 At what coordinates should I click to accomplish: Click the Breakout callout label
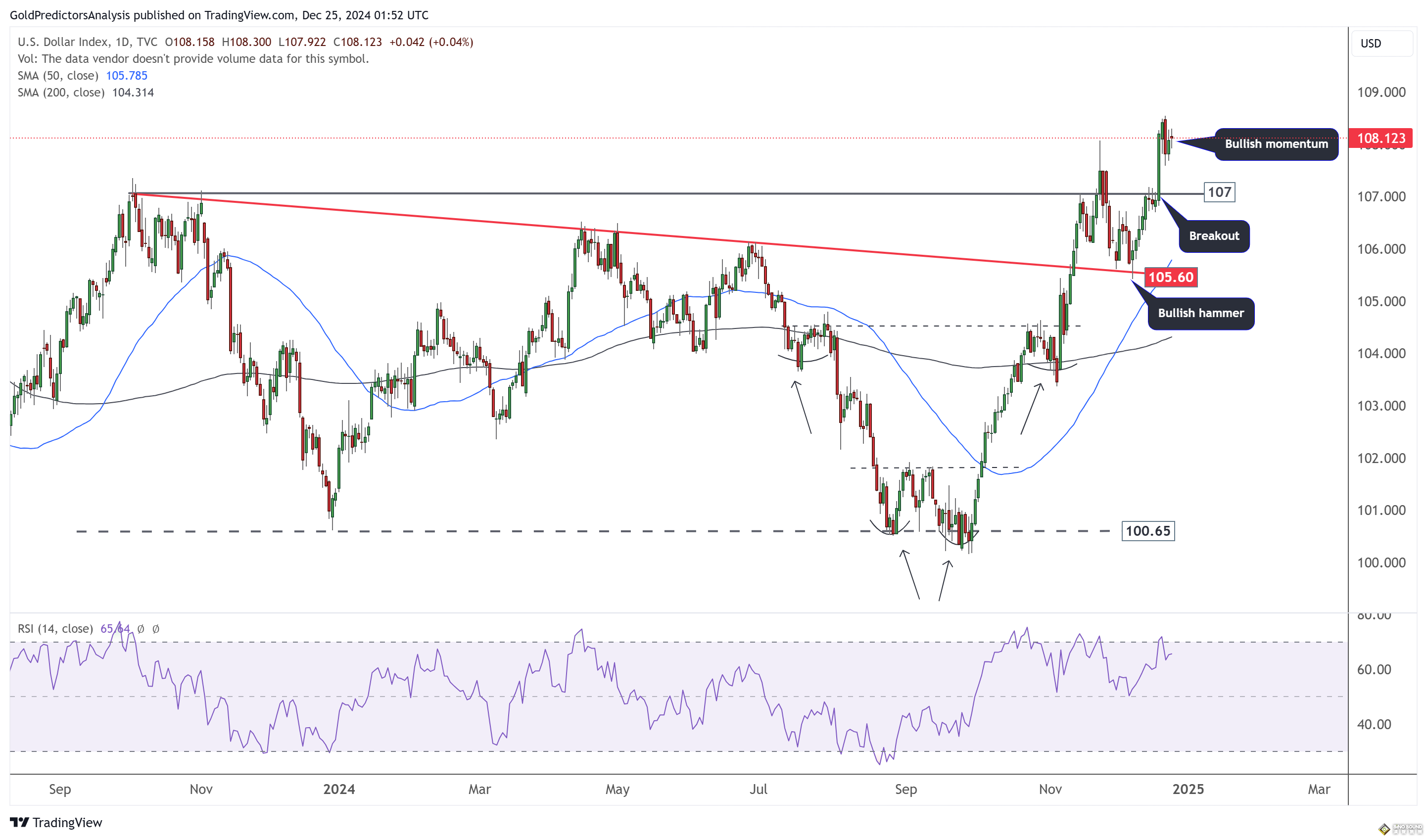1214,236
